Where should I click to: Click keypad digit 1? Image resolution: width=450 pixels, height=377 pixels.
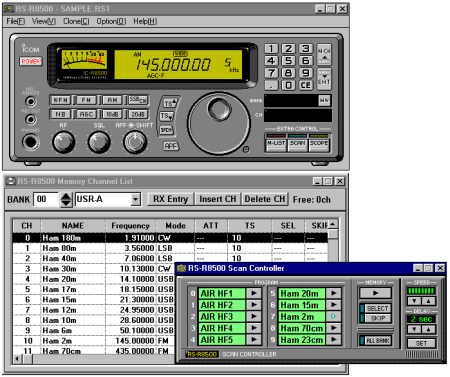click(271, 49)
